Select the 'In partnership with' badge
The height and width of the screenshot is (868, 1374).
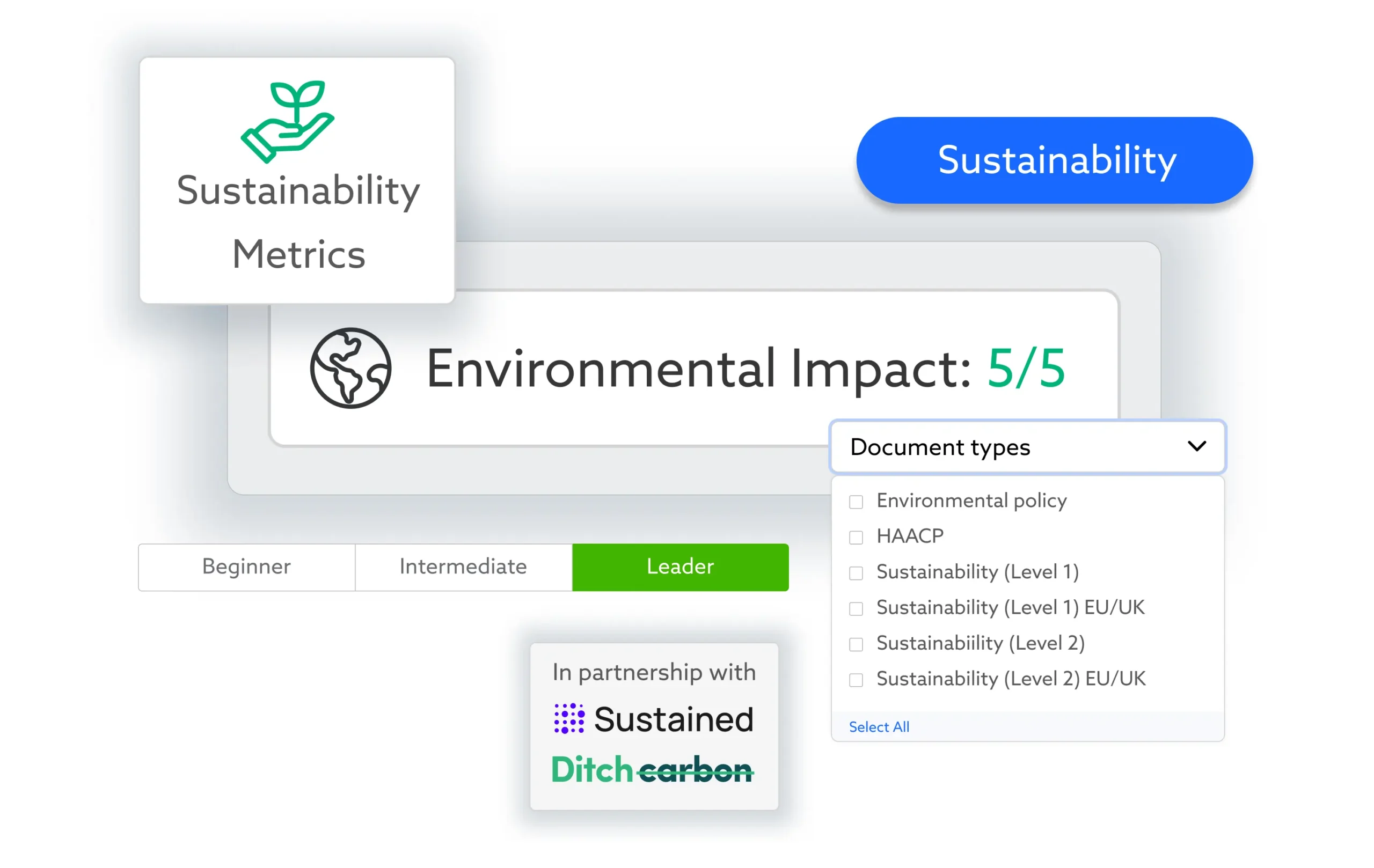pos(654,672)
